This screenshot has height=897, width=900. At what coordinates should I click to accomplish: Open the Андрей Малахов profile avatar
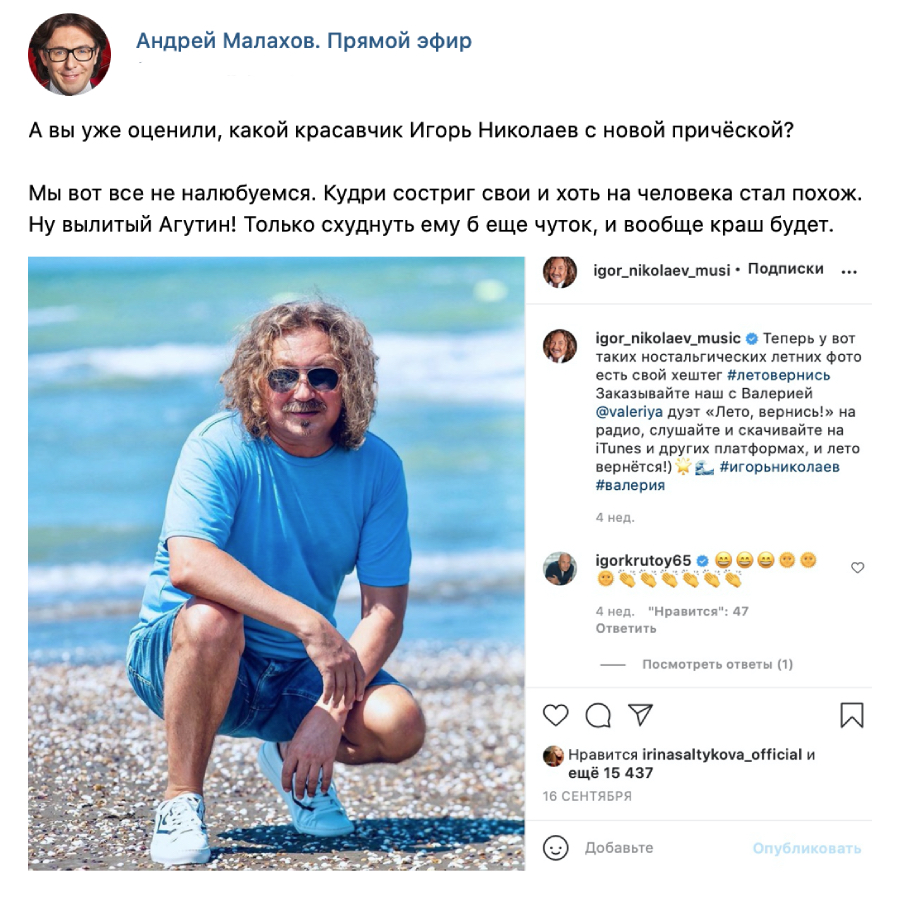(69, 55)
